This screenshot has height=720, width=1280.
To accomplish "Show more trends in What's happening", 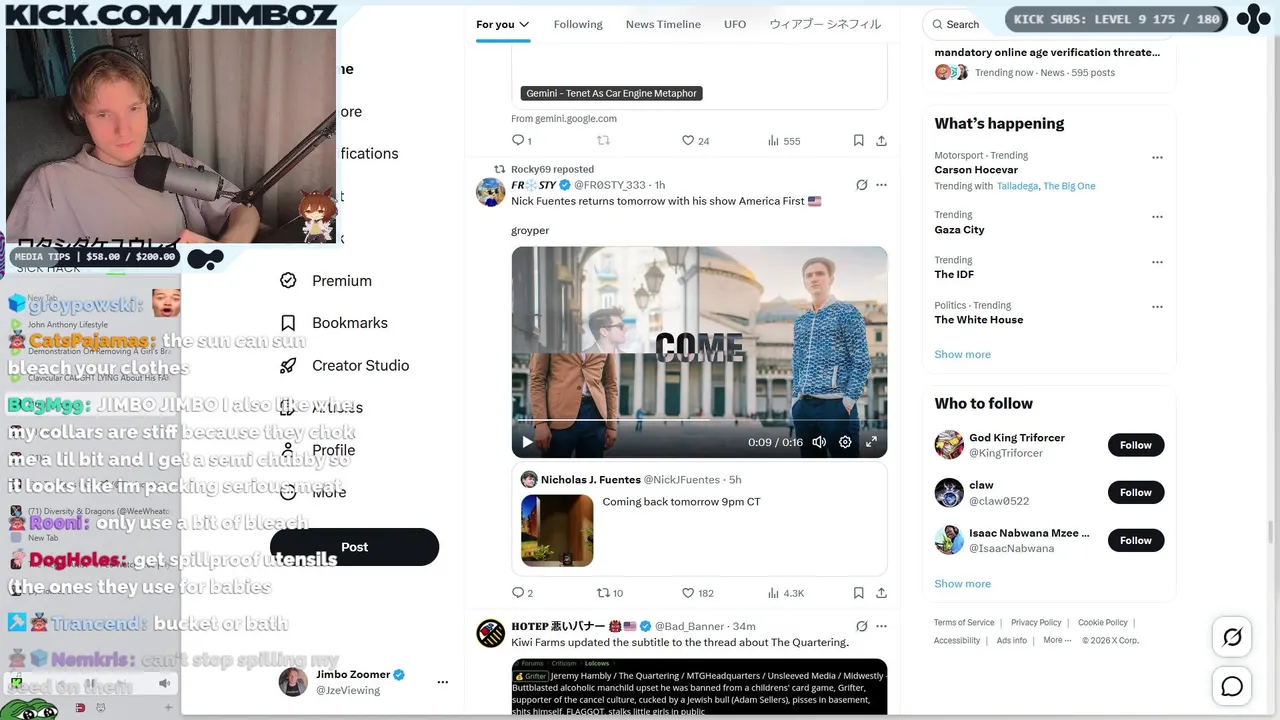I will click(x=962, y=354).
